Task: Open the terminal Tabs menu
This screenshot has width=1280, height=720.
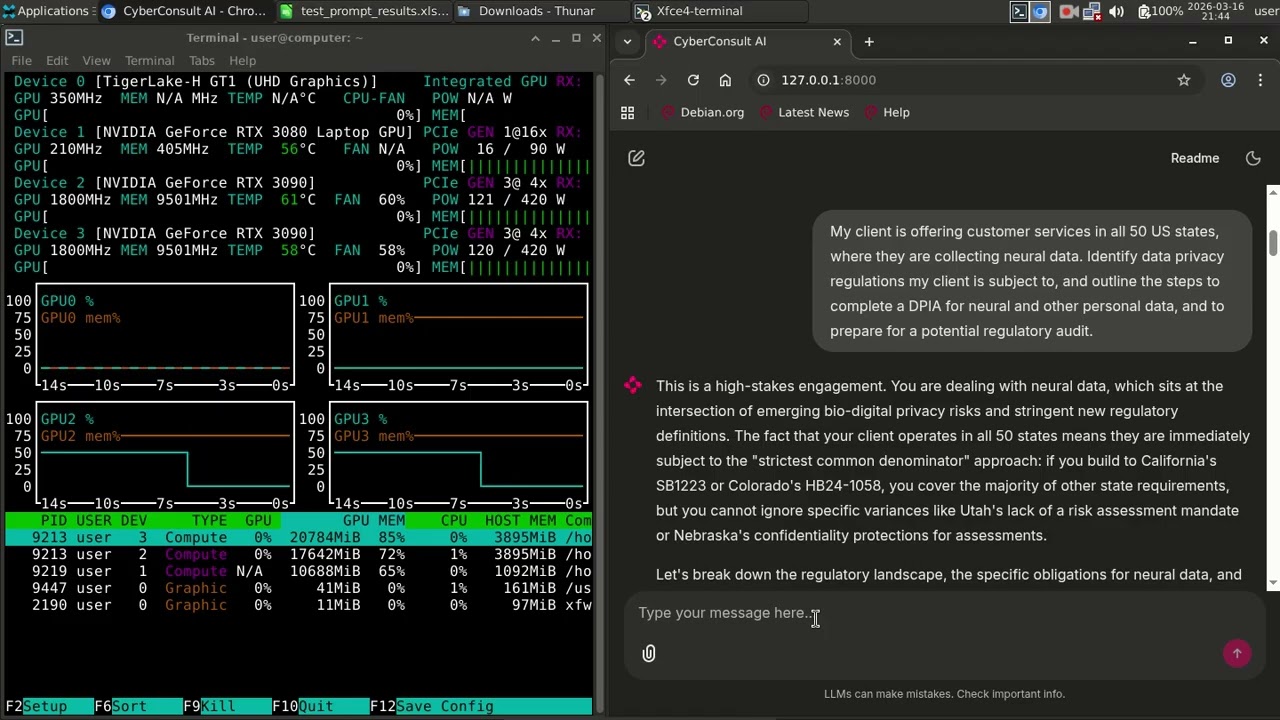Action: (202, 61)
